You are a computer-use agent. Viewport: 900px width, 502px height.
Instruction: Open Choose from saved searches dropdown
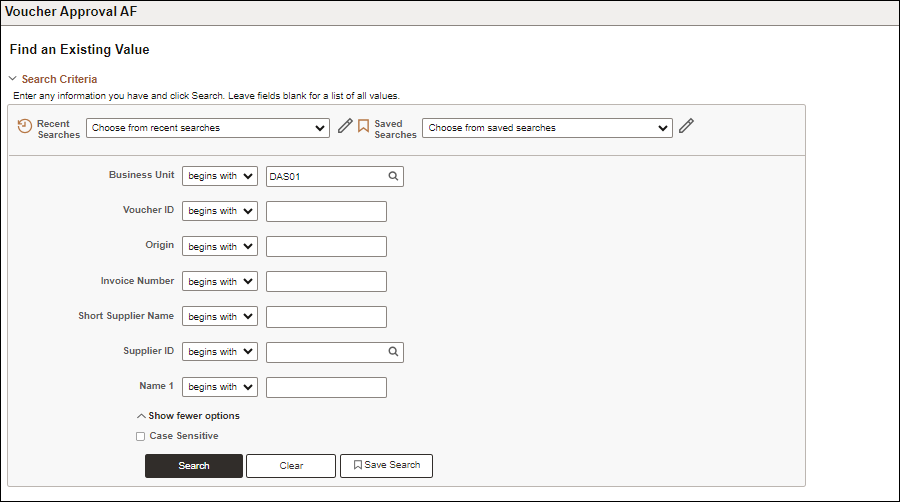click(548, 128)
